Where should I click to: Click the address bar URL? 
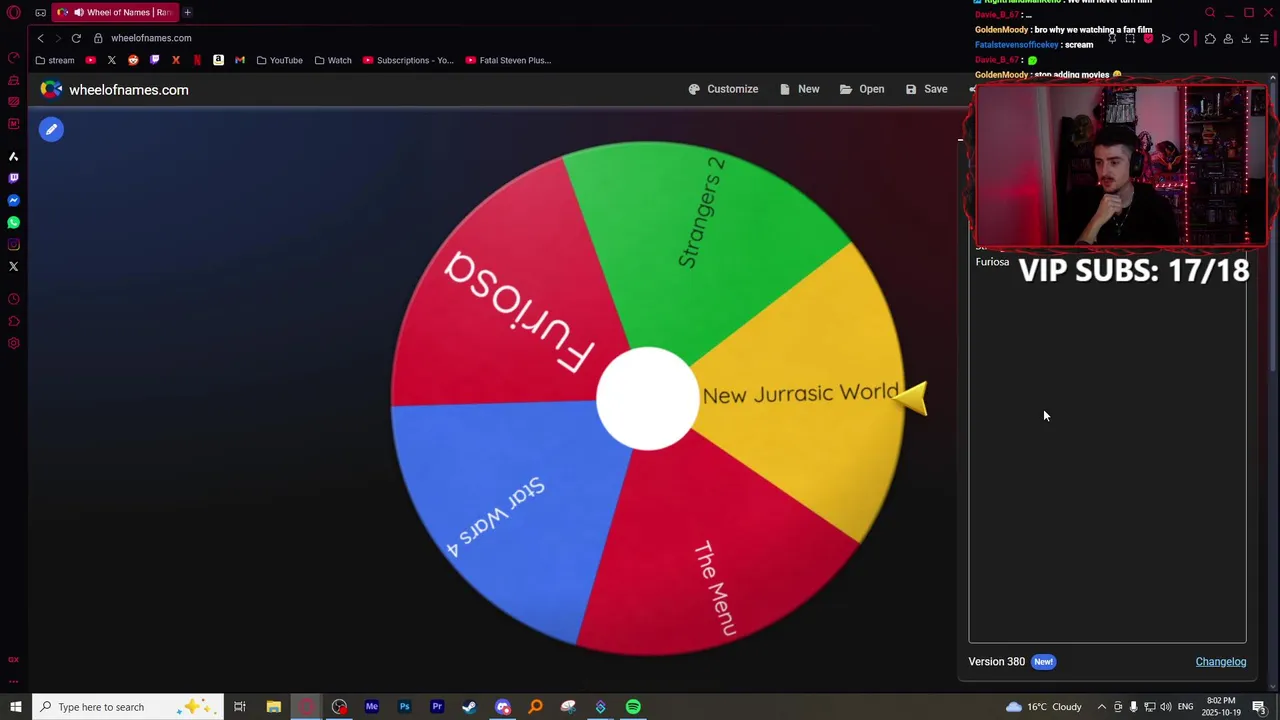coord(151,38)
